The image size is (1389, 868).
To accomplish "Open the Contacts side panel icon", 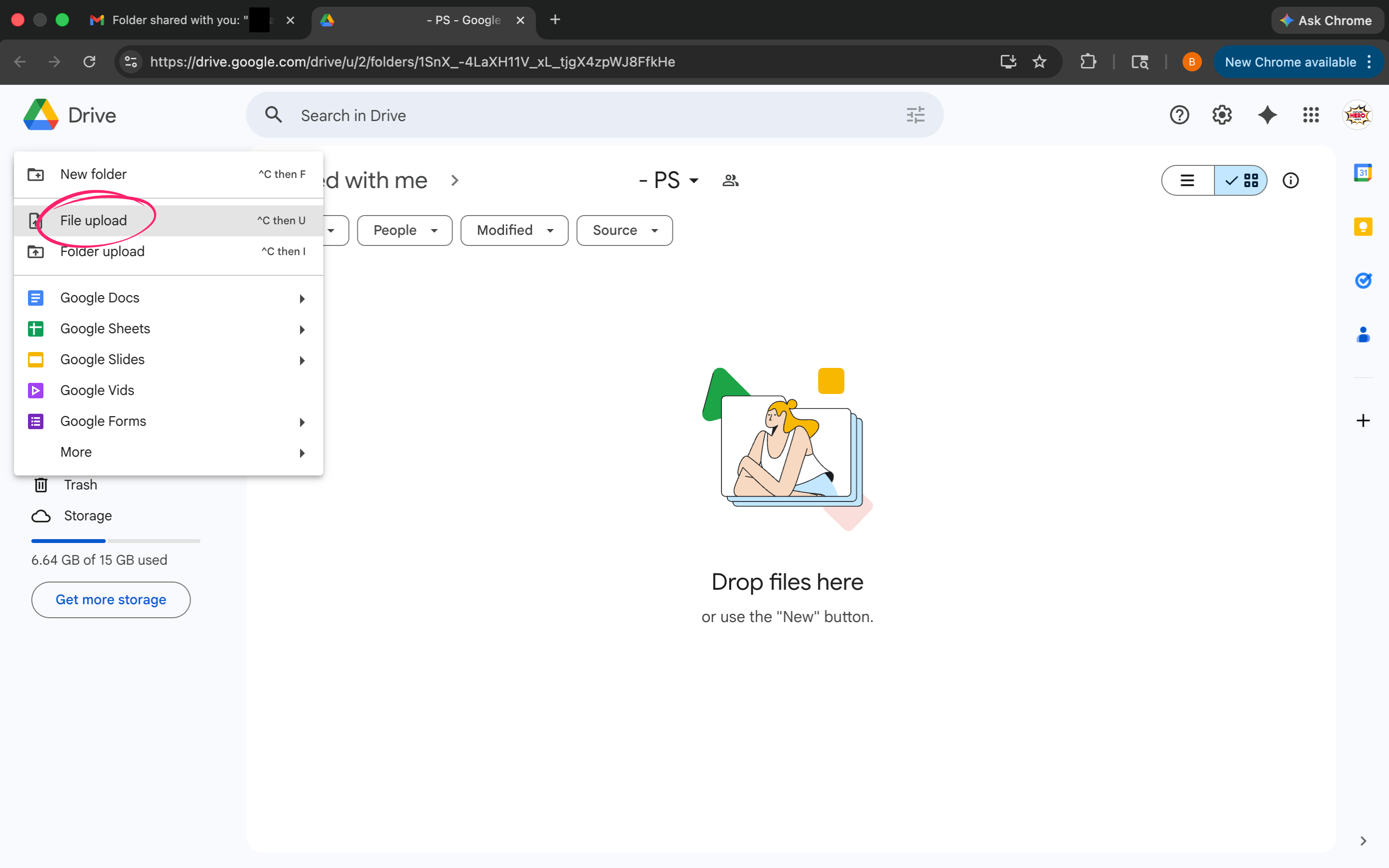I will [x=1362, y=335].
